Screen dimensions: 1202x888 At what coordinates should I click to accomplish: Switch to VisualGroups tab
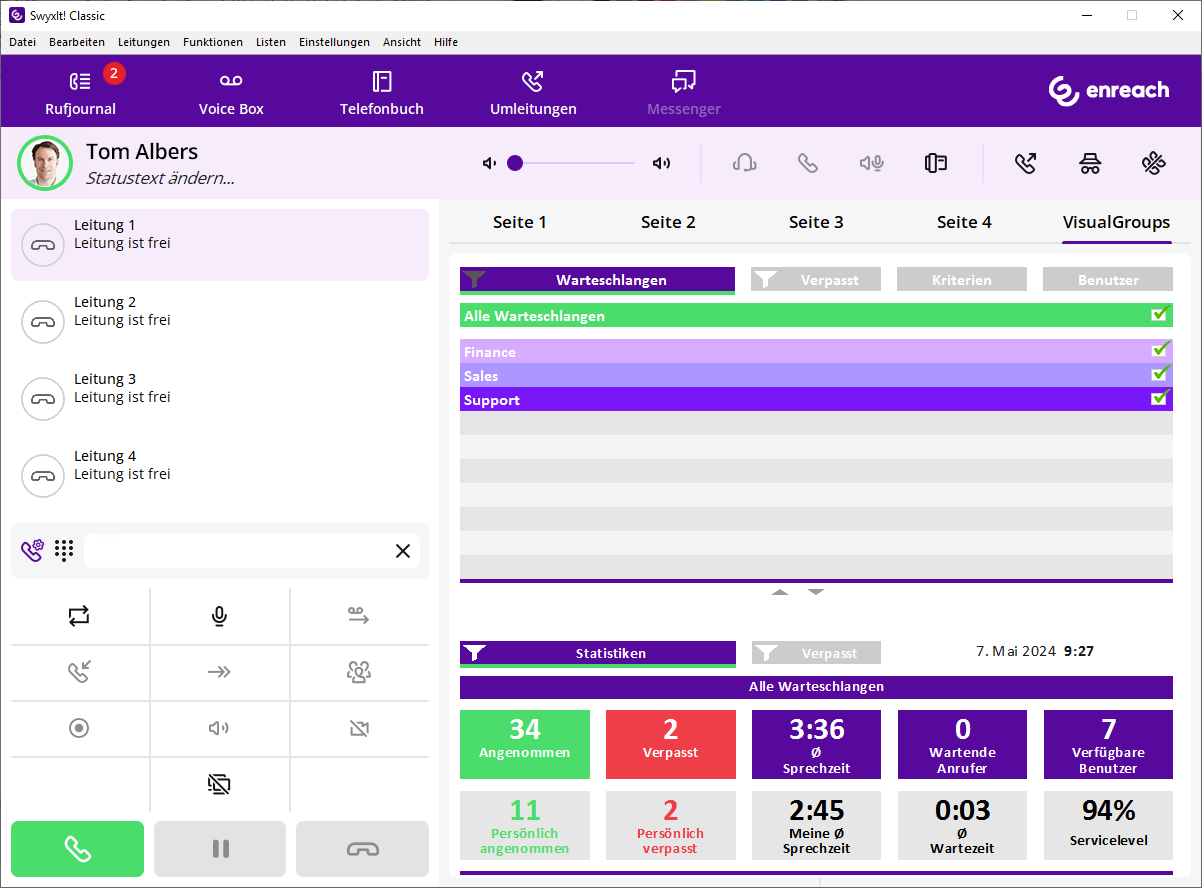tap(1116, 222)
